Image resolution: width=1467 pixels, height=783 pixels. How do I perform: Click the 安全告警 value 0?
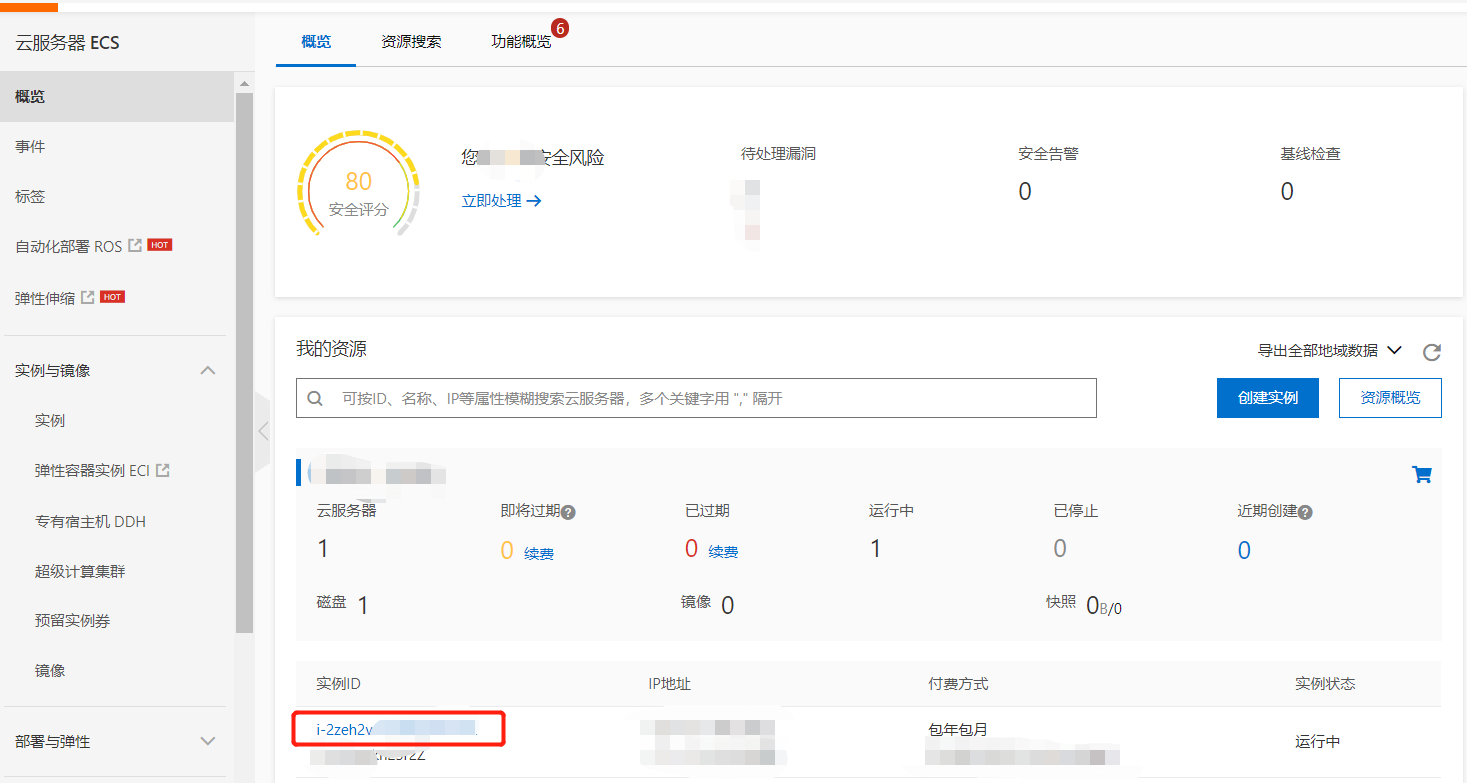pos(1025,191)
